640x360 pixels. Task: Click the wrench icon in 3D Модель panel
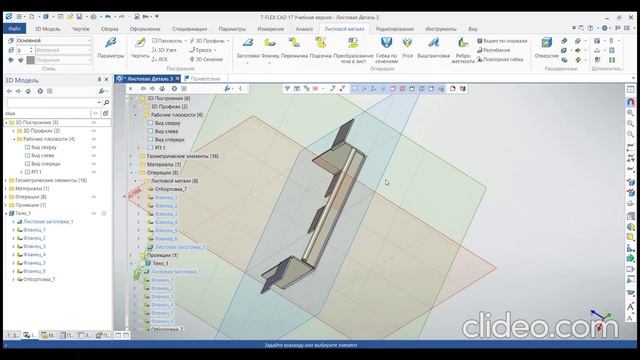pyautogui.click(x=102, y=91)
